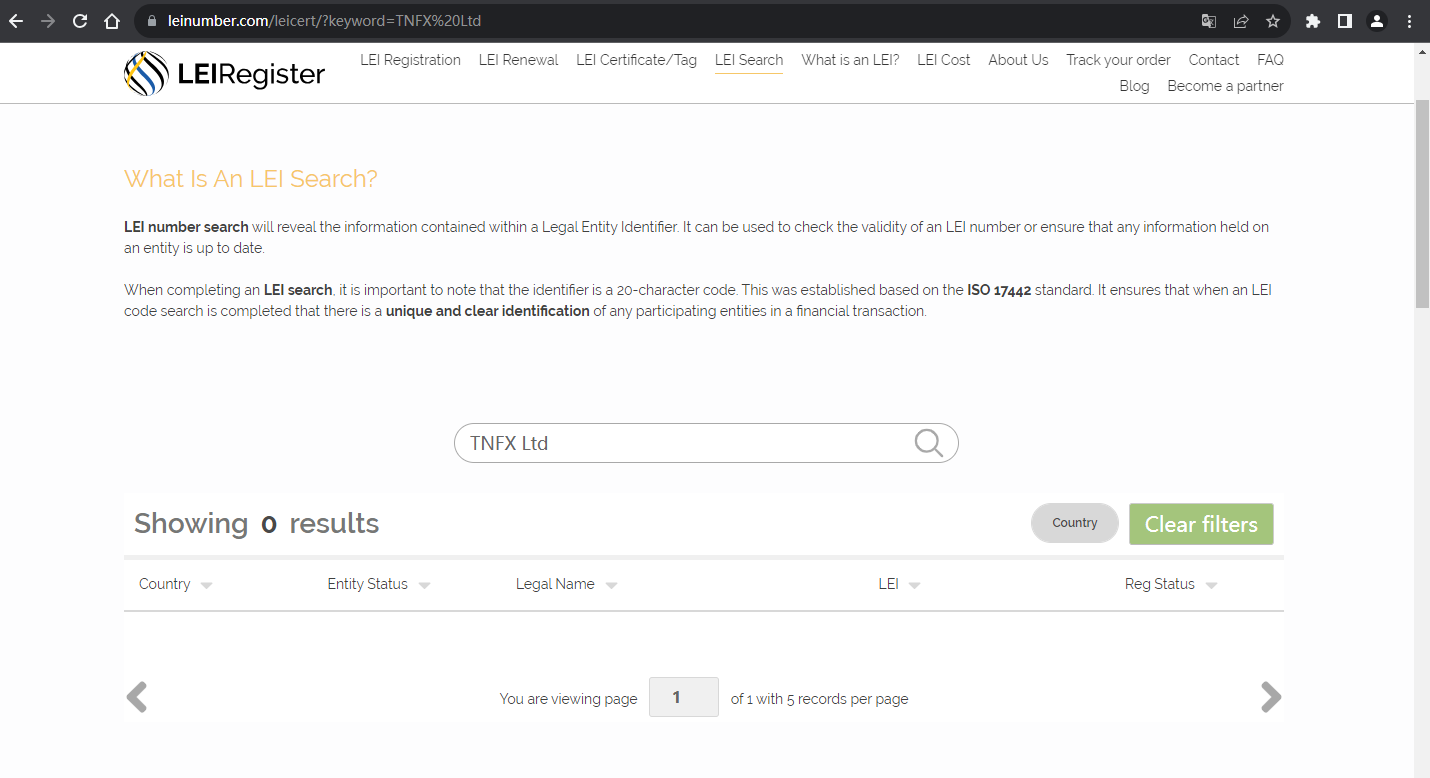Click 'of 1 with 5 records per page' text
Screen dimensions: 1430x778
tap(820, 699)
